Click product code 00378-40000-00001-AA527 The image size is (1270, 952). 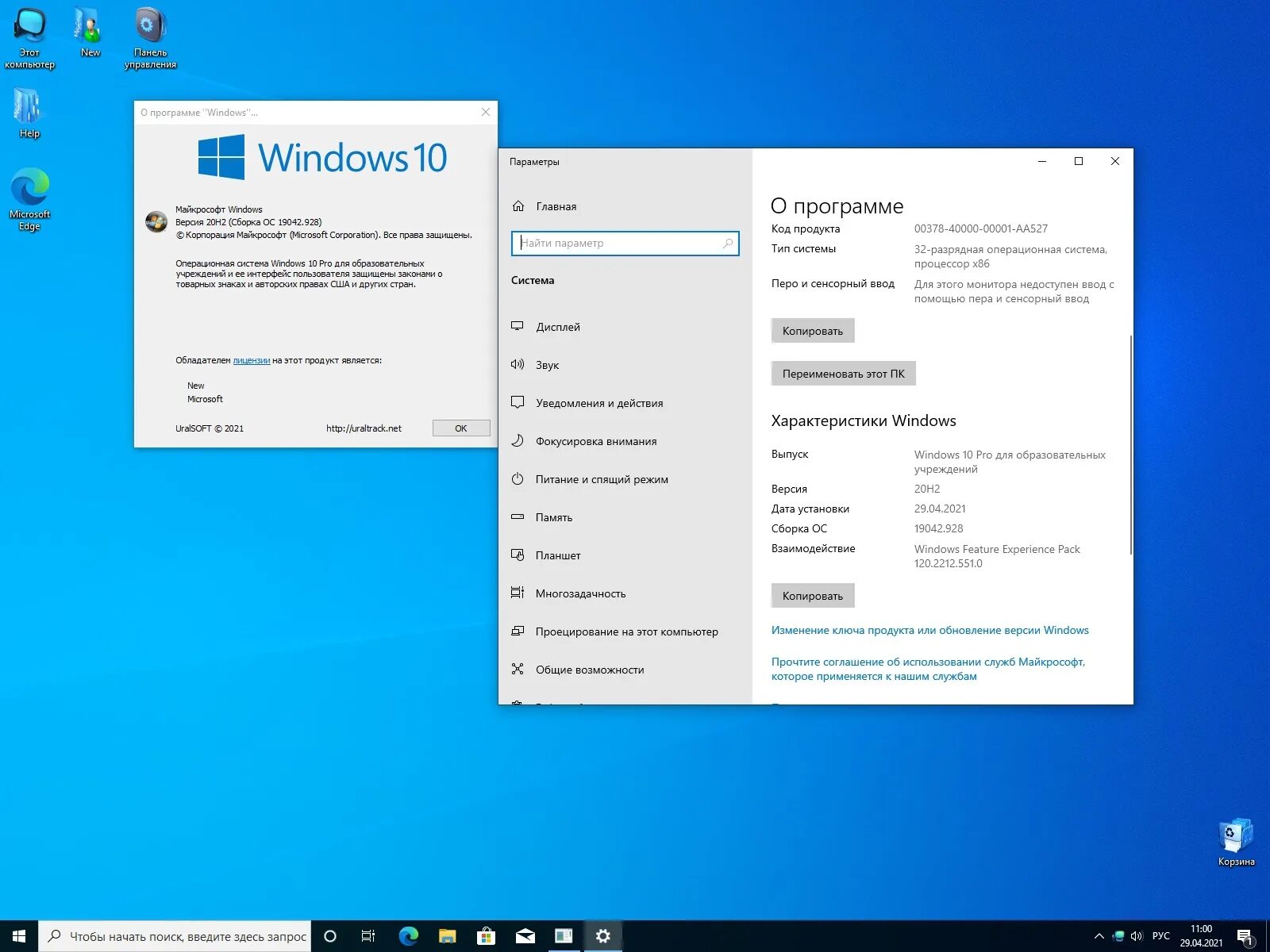(x=981, y=228)
